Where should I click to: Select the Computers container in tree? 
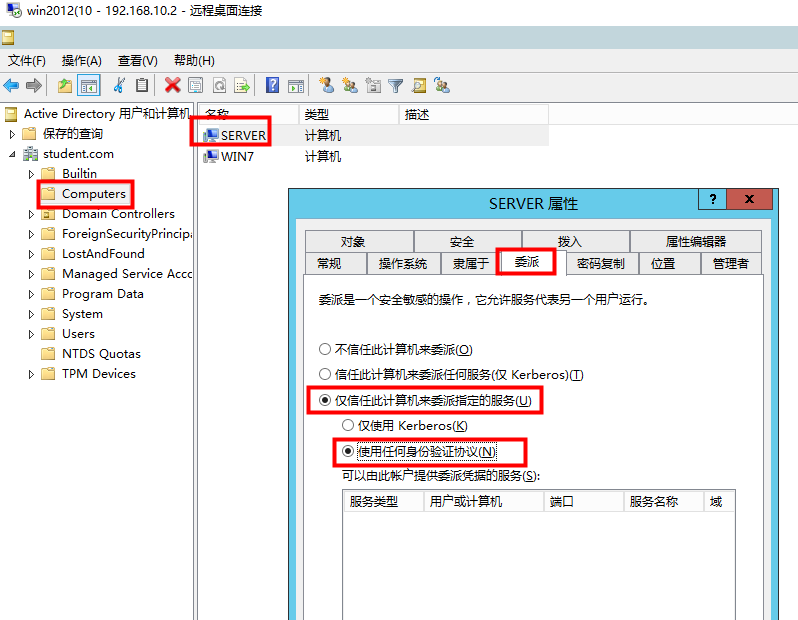click(x=94, y=194)
